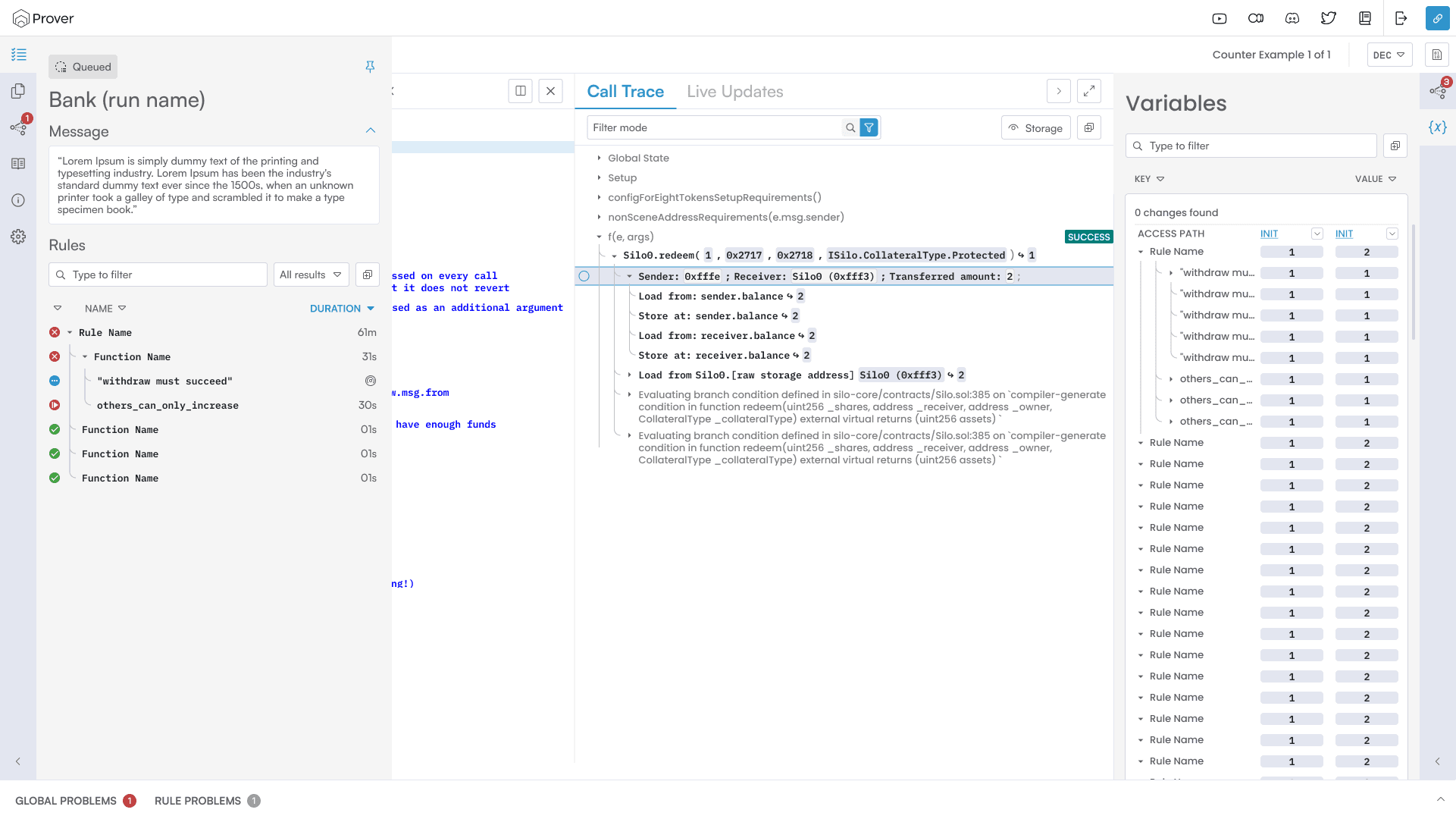The image size is (1456, 819).
Task: Expand Global State in call trace
Action: point(599,158)
